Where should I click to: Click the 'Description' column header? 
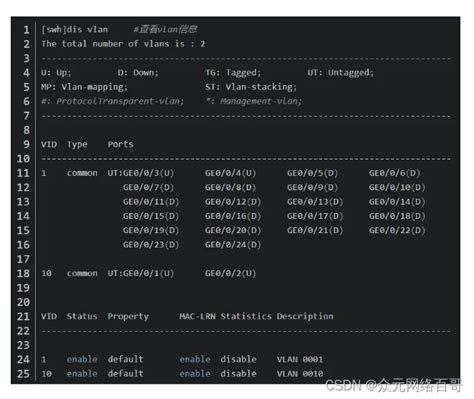[305, 316]
